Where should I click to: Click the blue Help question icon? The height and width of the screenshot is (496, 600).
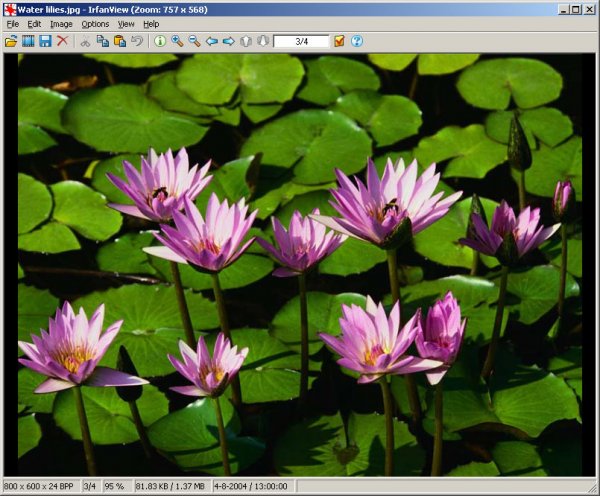pos(357,41)
